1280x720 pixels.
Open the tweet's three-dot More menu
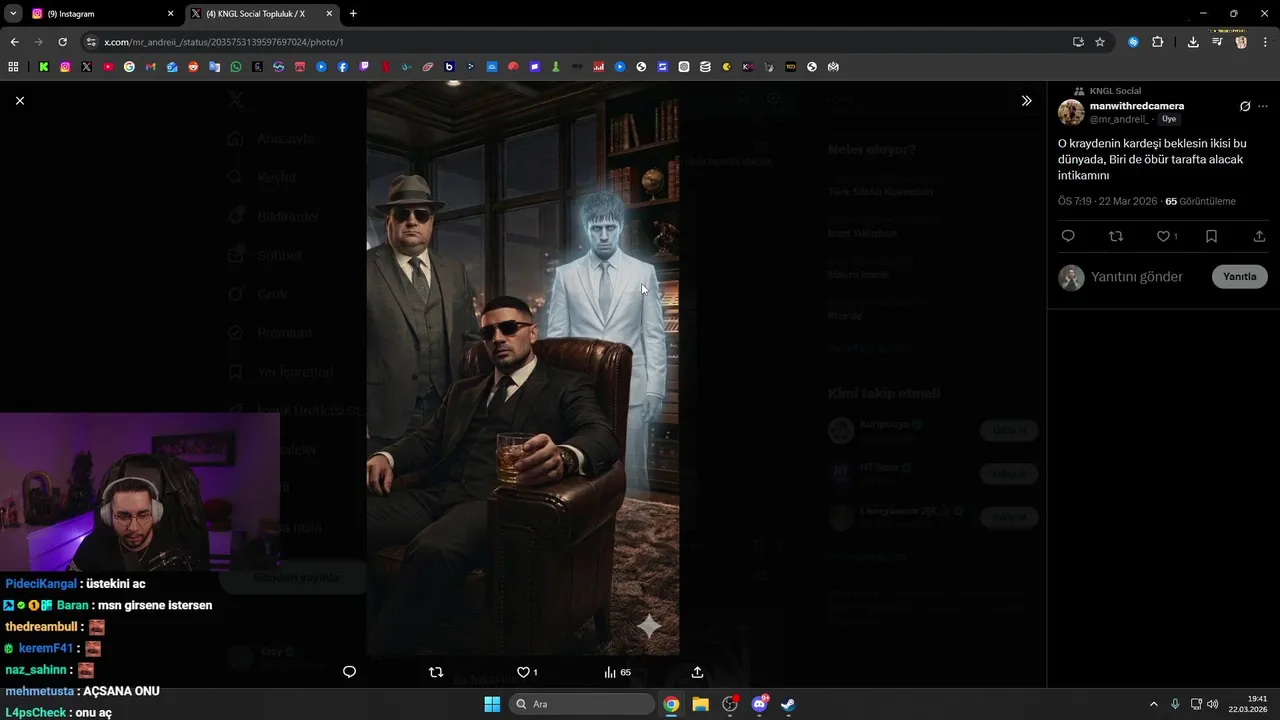[x=1263, y=106]
